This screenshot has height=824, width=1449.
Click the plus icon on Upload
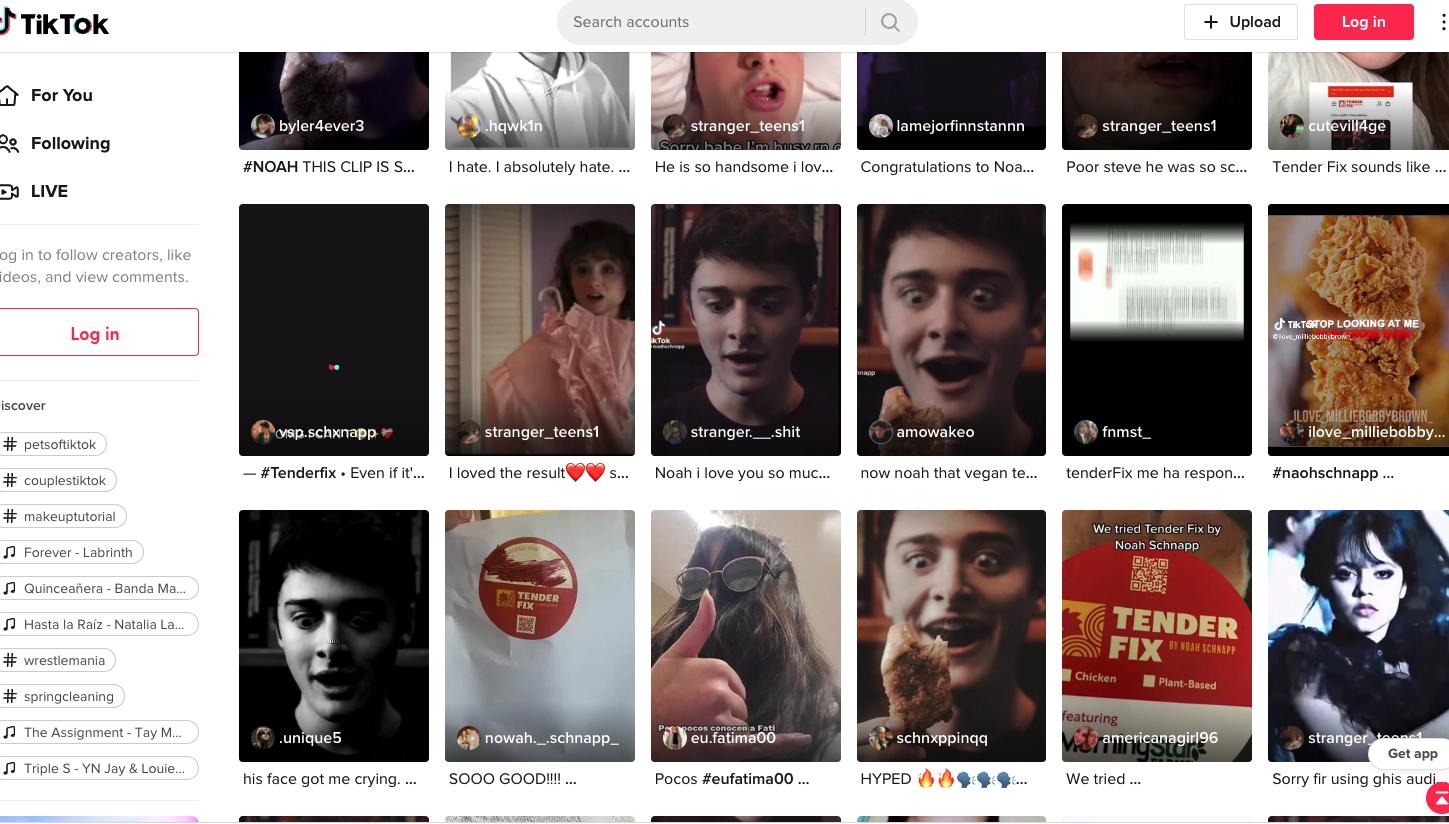pos(1211,22)
